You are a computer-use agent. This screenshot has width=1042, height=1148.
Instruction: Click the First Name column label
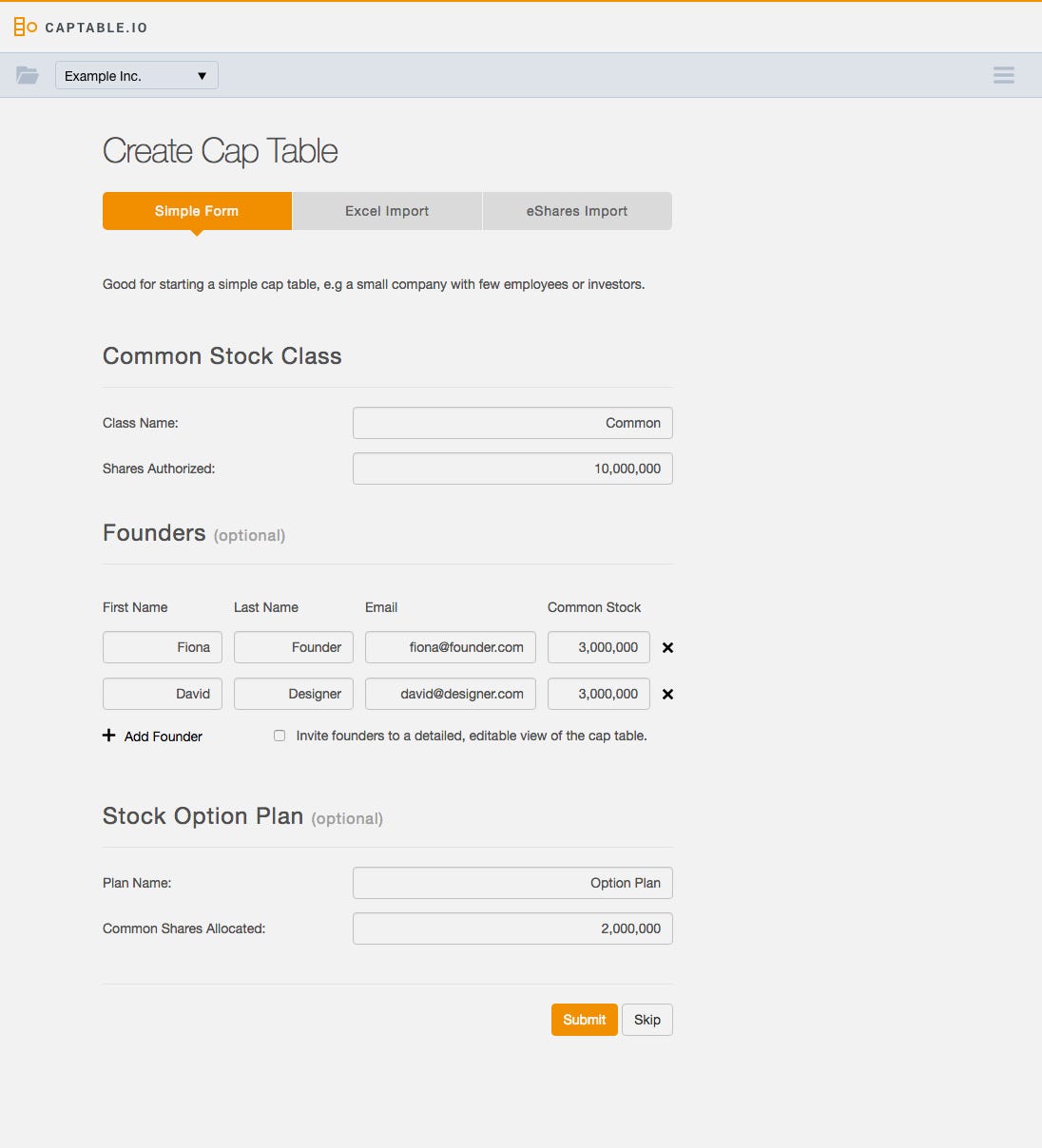click(x=135, y=607)
